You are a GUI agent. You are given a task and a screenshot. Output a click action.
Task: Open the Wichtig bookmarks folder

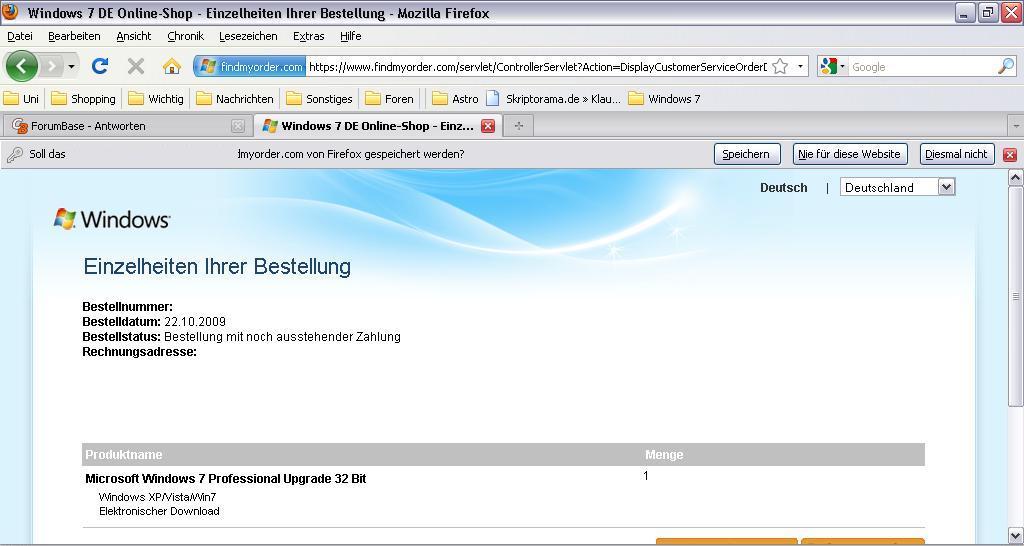(156, 99)
